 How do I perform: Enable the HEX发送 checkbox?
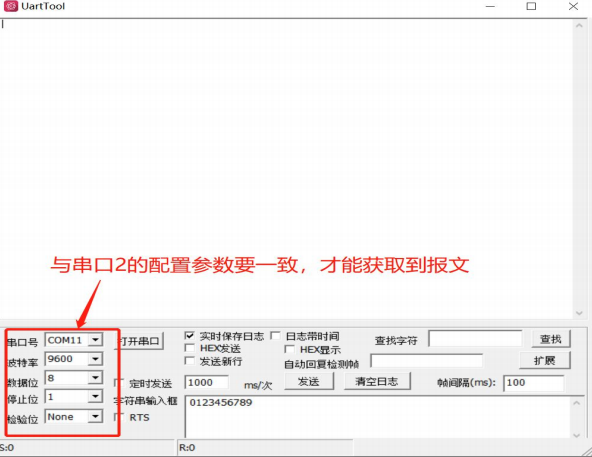190,348
